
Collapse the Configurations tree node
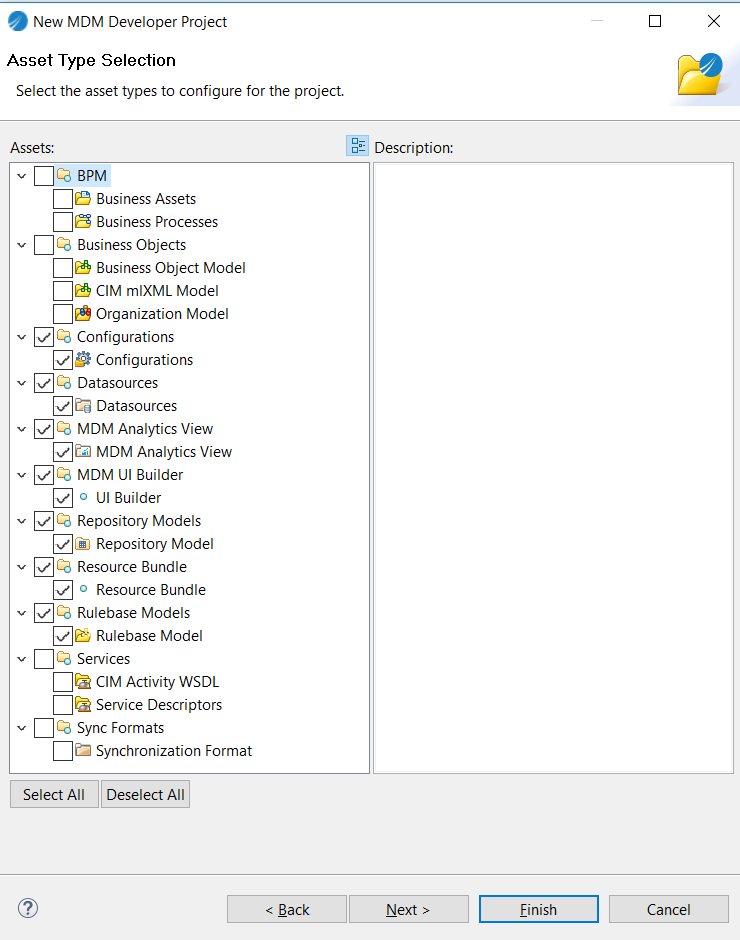tap(22, 337)
